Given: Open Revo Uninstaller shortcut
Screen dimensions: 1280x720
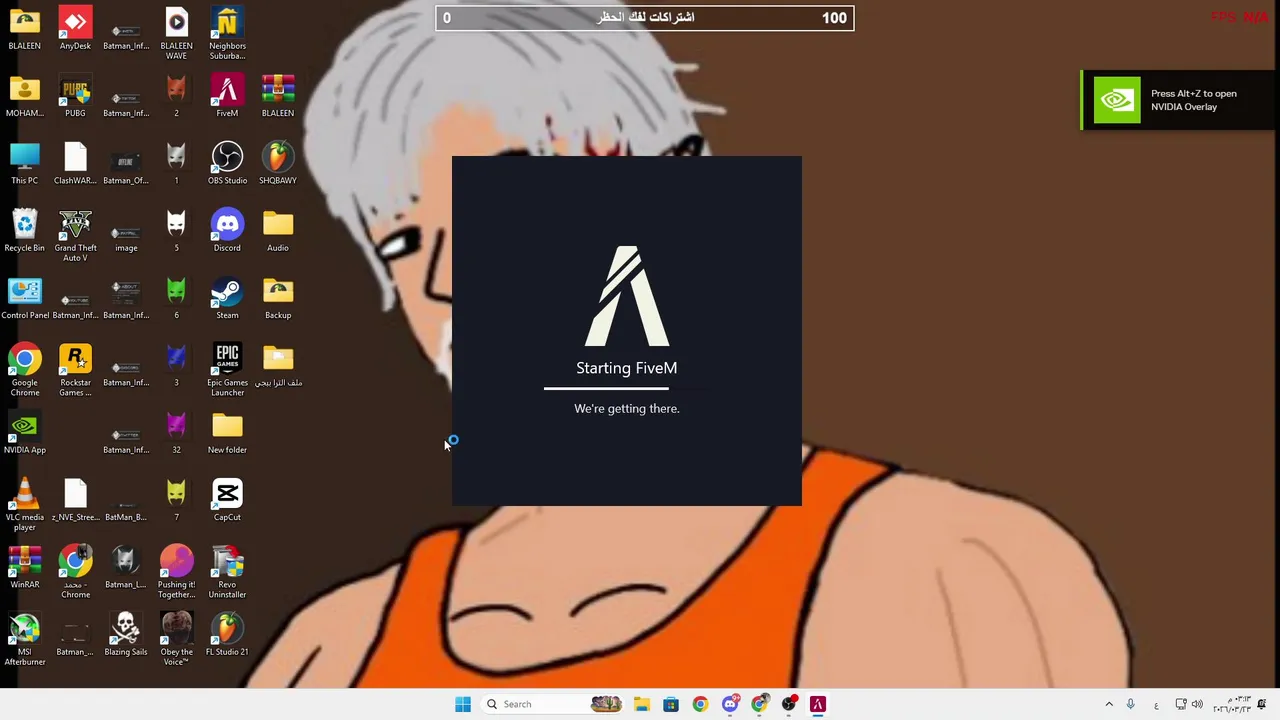Looking at the screenshot, I should tap(227, 572).
